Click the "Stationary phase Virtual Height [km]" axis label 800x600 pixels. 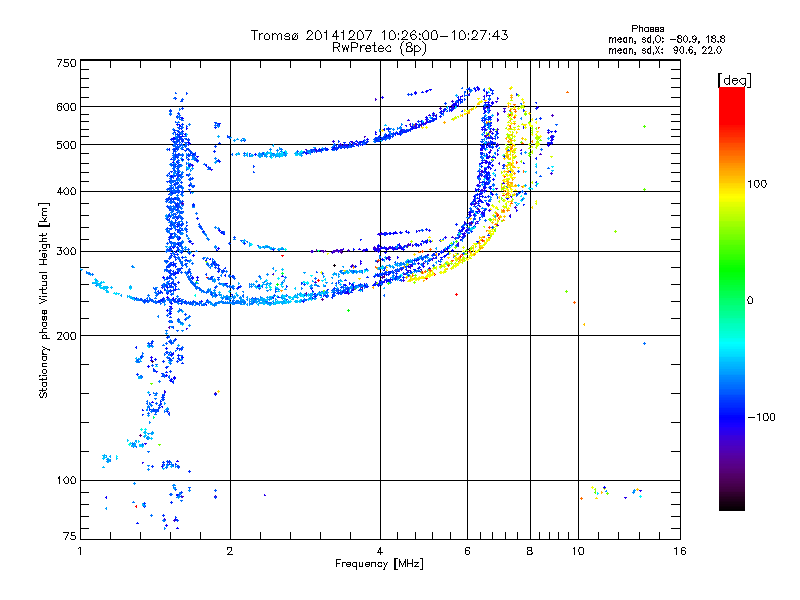pos(44,300)
